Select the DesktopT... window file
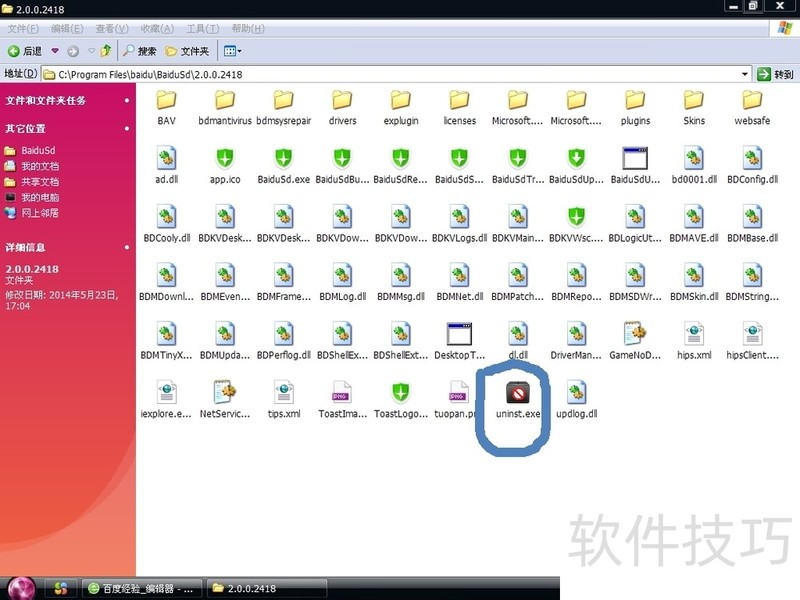This screenshot has width=800, height=600. click(x=460, y=342)
